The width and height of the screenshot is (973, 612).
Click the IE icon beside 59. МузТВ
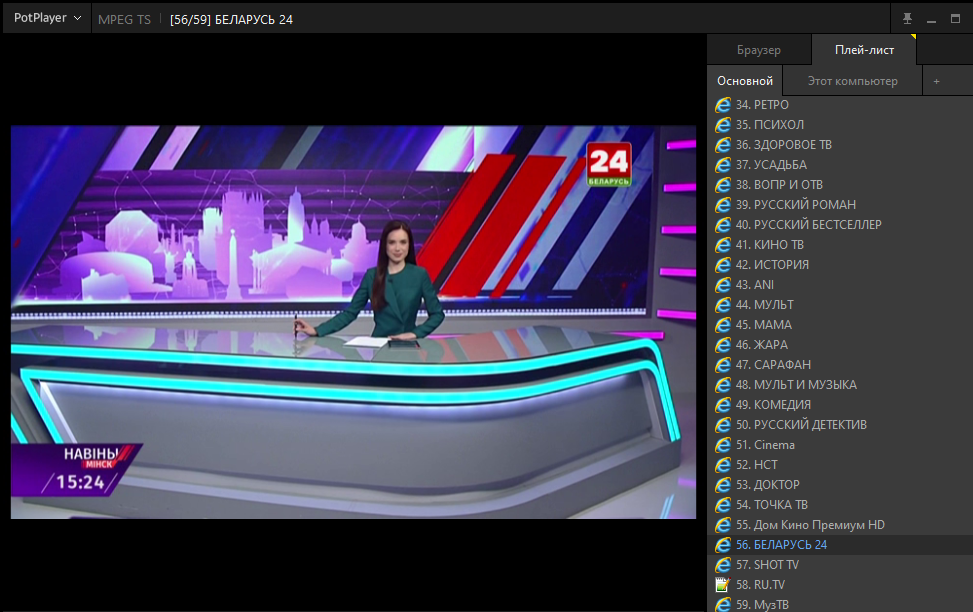pos(722,604)
